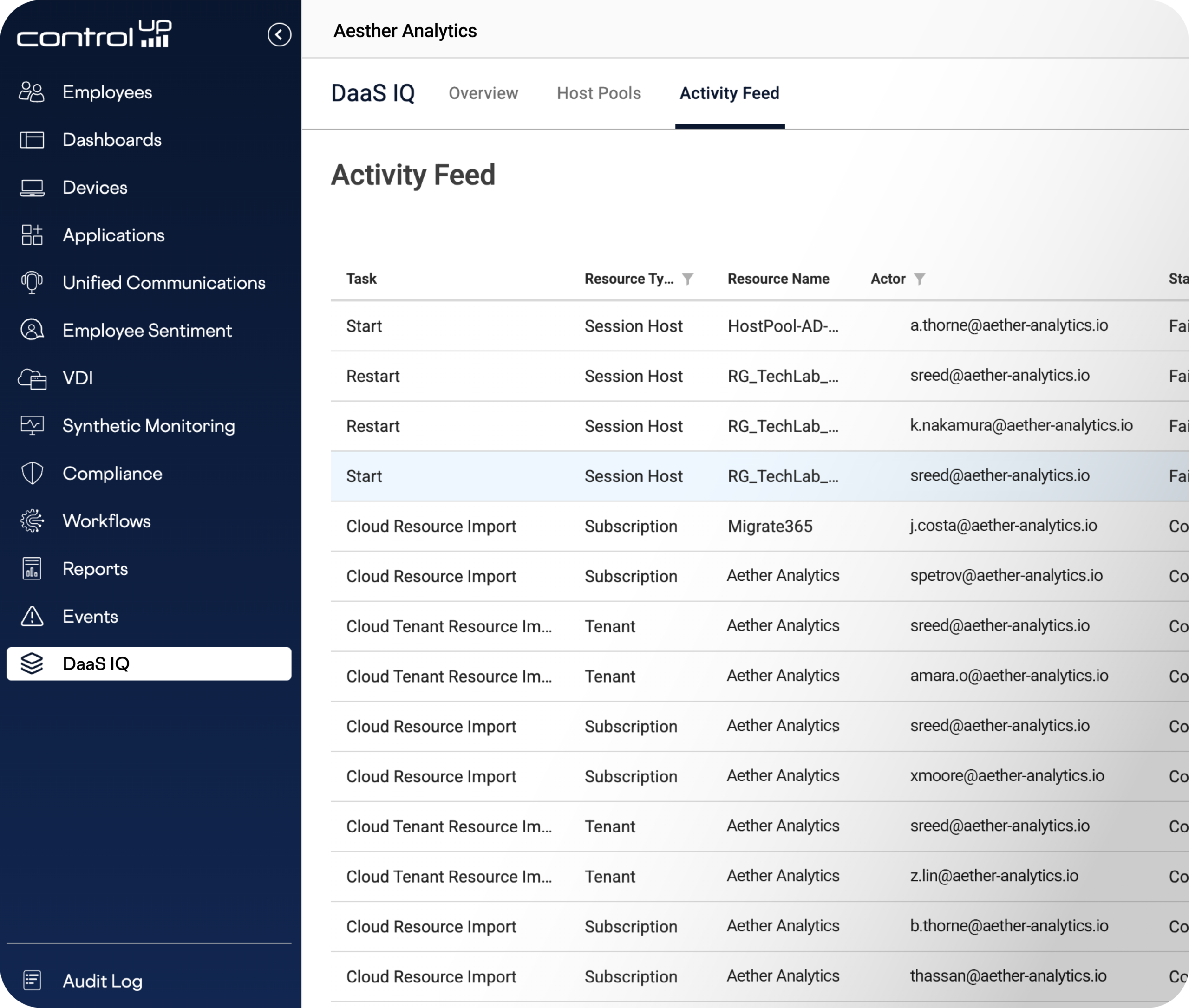
Task: Open Devices via the laptop icon
Action: click(x=32, y=188)
